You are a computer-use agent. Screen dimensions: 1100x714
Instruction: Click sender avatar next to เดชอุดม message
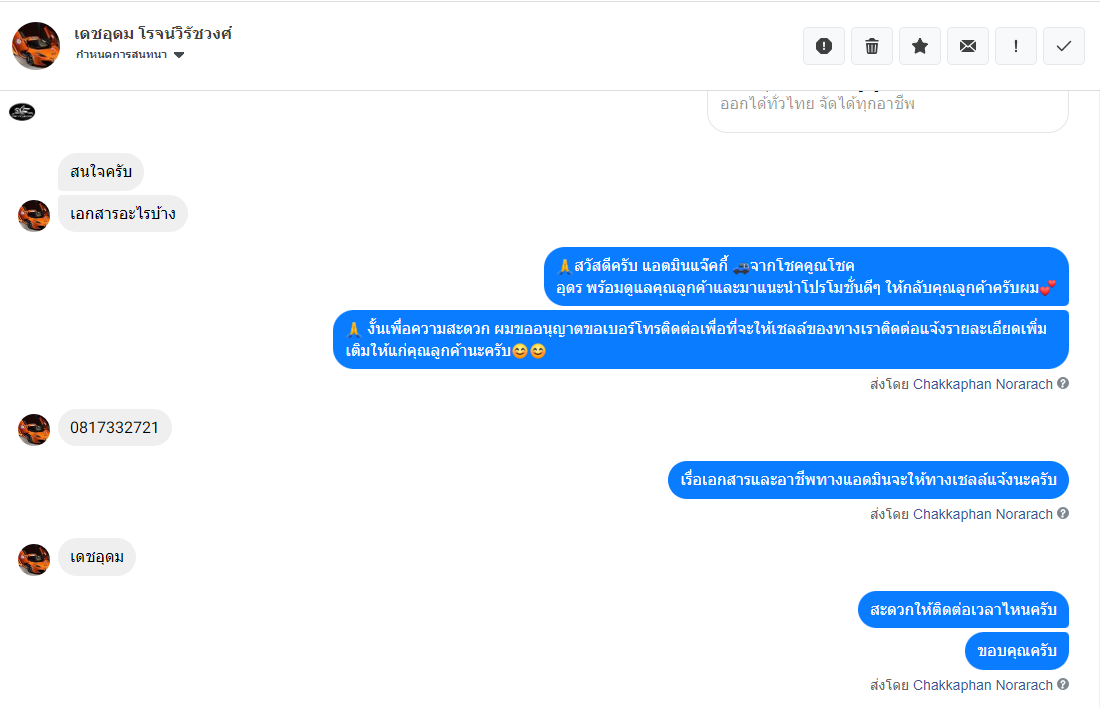point(34,560)
